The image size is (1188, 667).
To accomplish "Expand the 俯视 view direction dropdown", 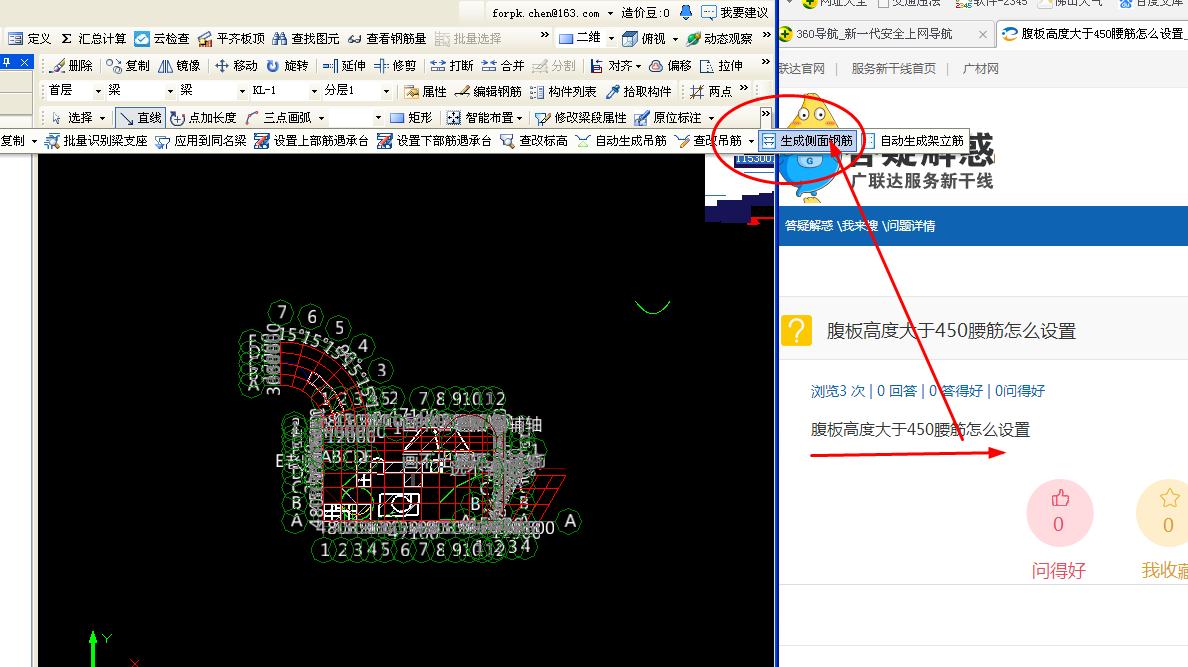I will 674,39.
